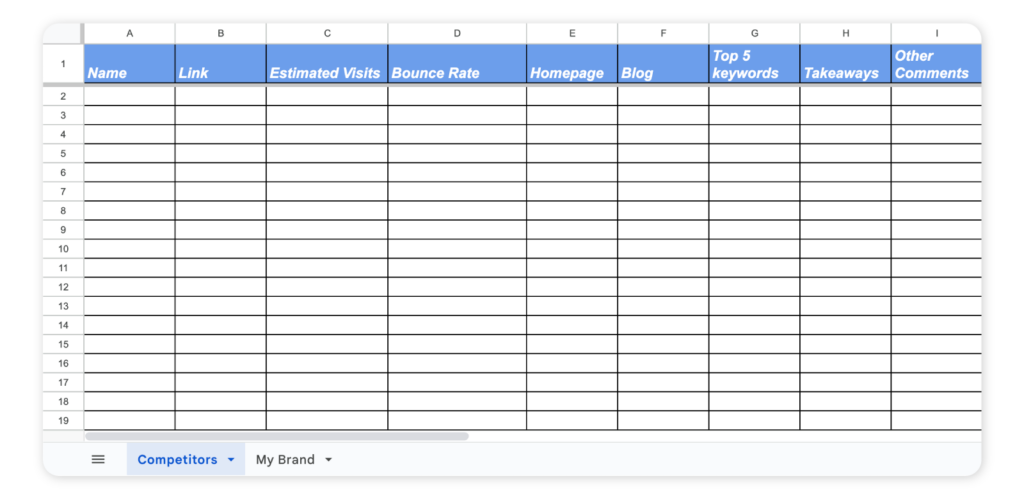1024x499 pixels.
Task: Select row 19 header number
Action: 63,420
